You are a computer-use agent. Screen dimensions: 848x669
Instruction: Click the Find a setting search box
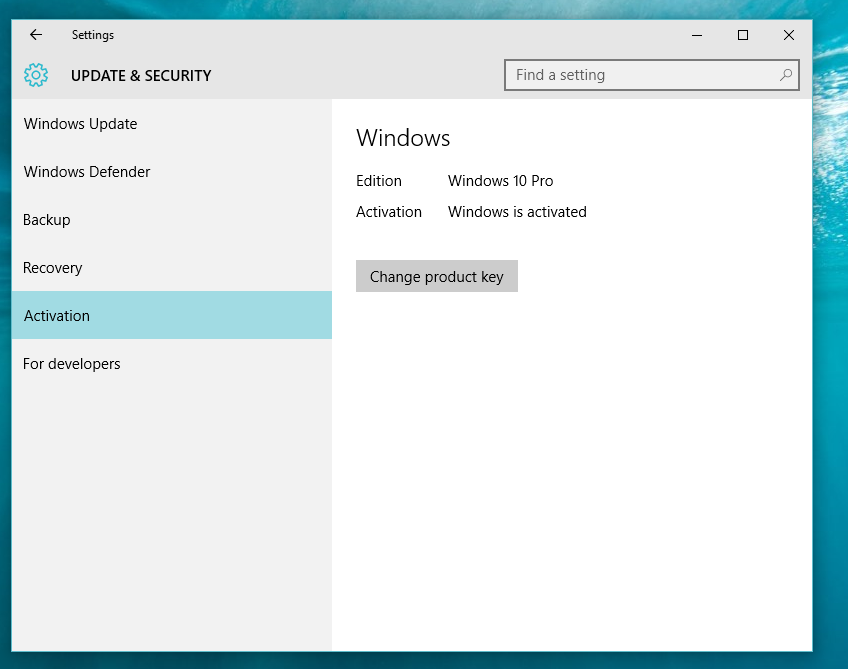(x=640, y=74)
